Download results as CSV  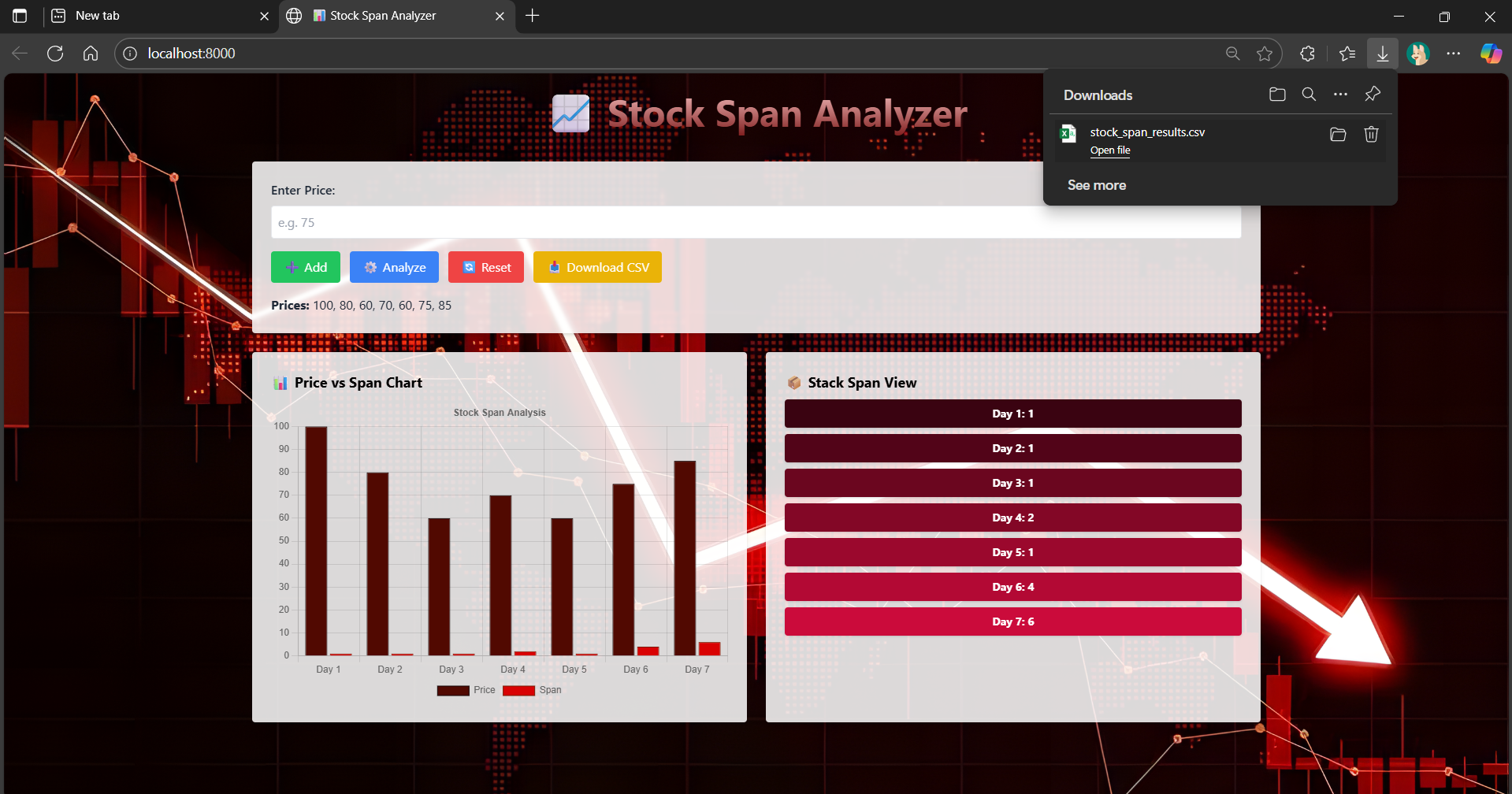click(597, 267)
